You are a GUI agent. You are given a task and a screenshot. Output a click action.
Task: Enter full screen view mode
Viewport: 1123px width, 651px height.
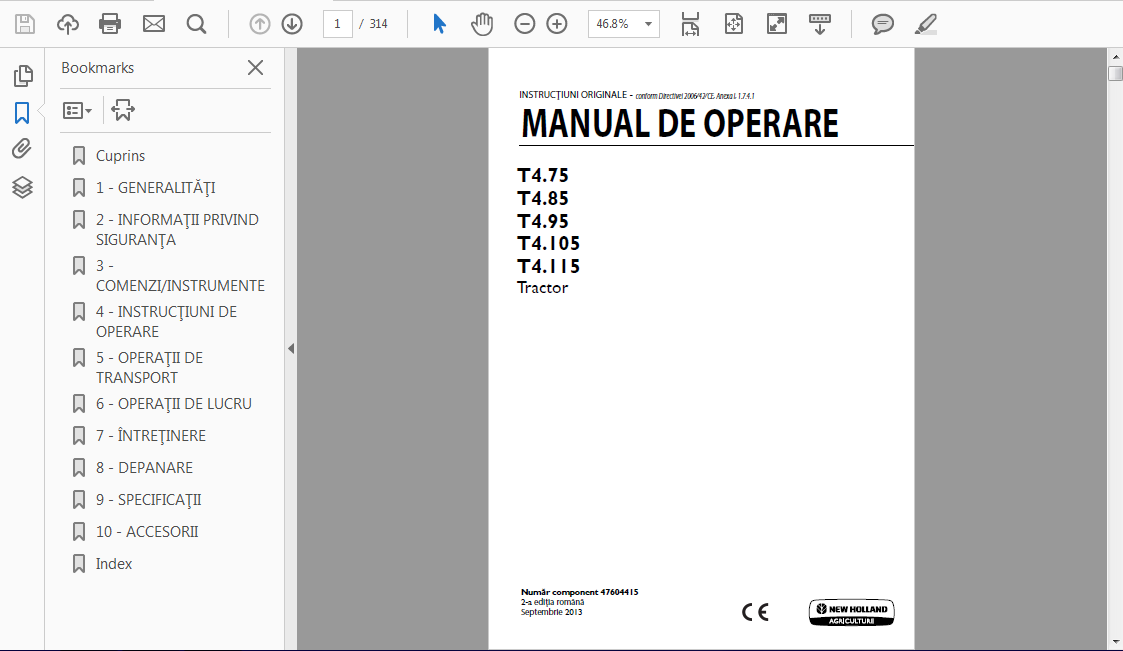(x=776, y=24)
